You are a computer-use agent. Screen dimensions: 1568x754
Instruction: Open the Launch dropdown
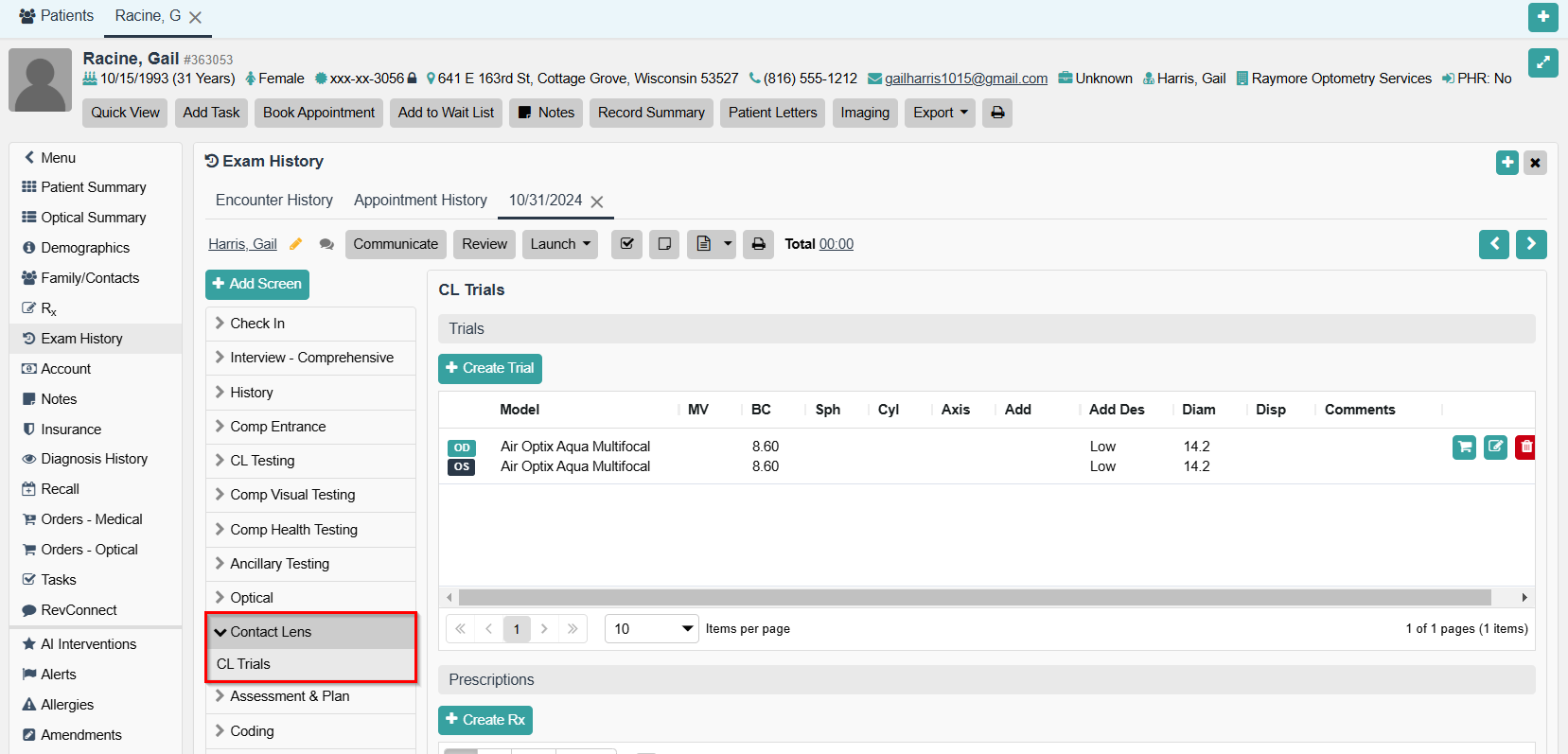coord(559,244)
